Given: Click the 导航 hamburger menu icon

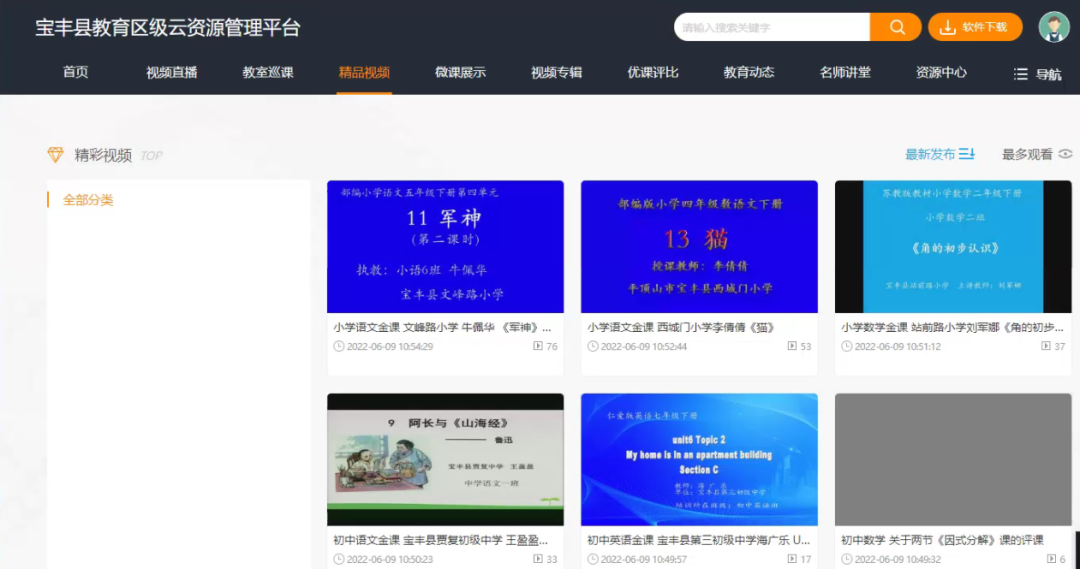Looking at the screenshot, I should coord(1020,74).
